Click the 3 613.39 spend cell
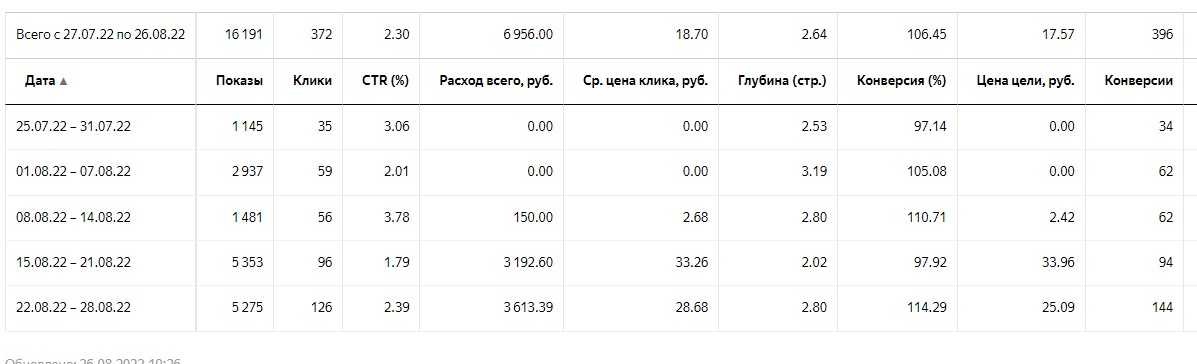The height and width of the screenshot is (364, 1197). pos(528,308)
